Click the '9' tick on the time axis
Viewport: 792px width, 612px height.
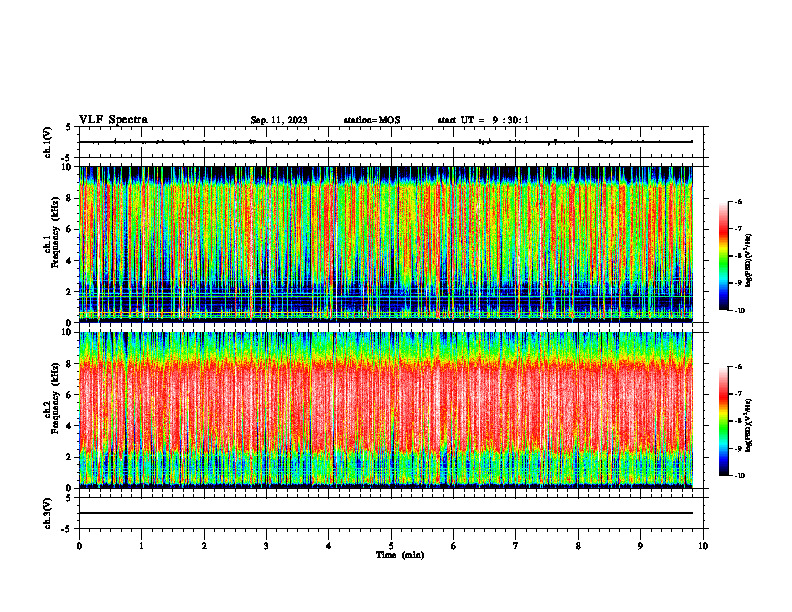tap(640, 546)
